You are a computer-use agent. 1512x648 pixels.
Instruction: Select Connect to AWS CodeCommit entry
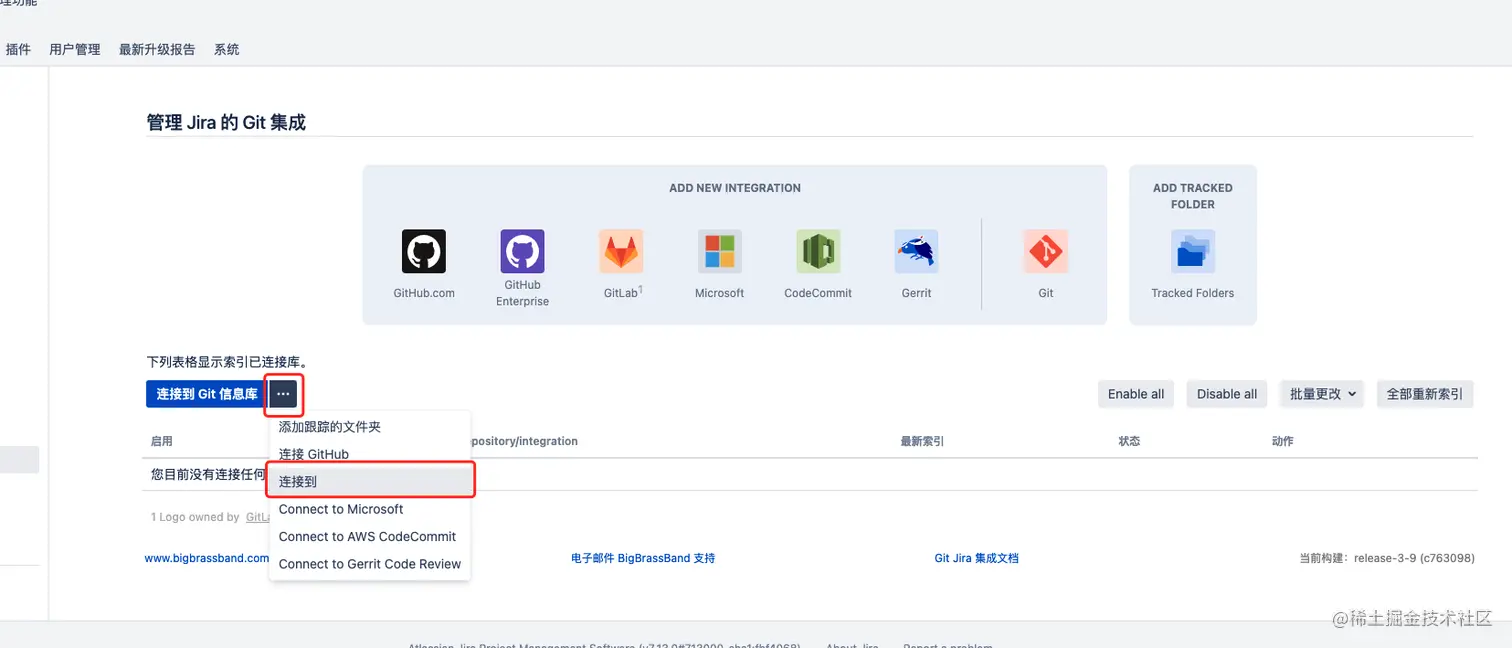(370, 536)
